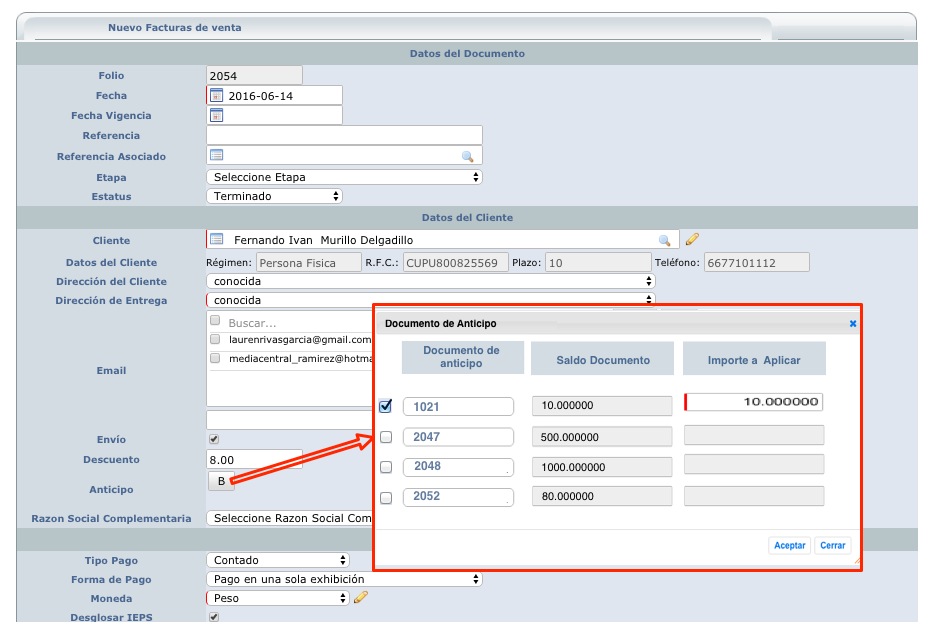Click the Importe a Aplicar field for 2047
Screen dimensions: 938x631
(754, 435)
